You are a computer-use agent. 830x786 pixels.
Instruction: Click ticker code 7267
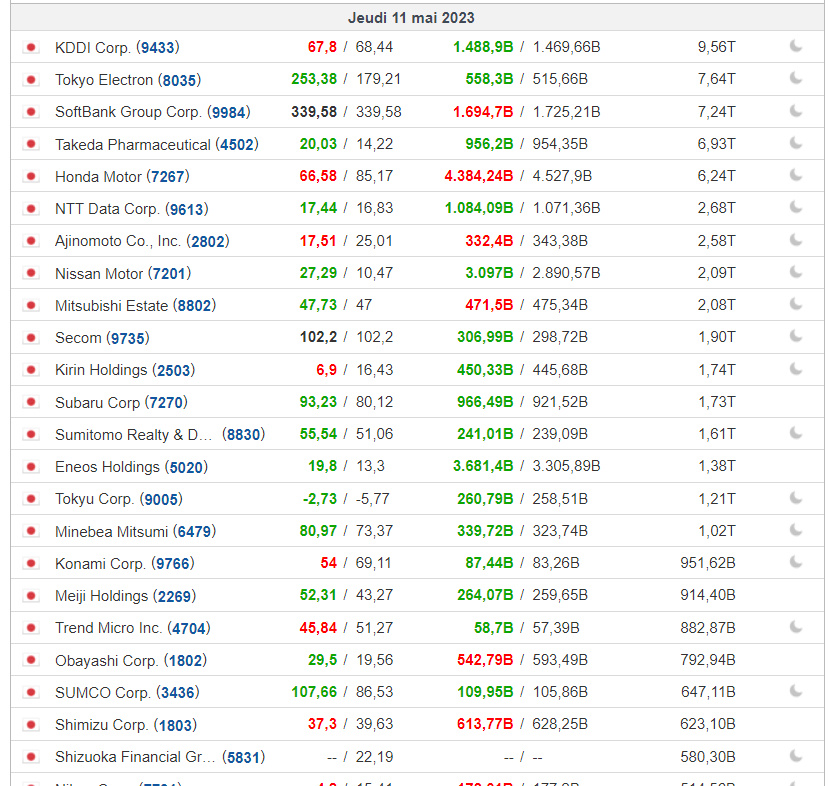[168, 177]
